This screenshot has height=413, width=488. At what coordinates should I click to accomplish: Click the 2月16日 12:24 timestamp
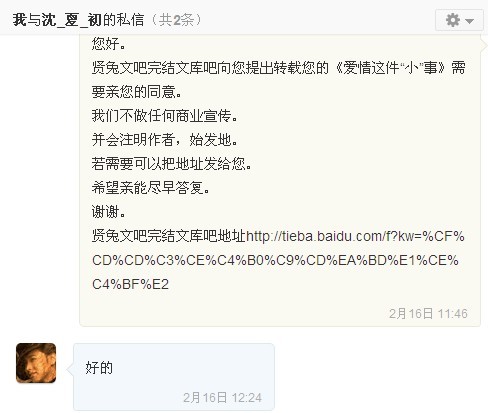222,398
